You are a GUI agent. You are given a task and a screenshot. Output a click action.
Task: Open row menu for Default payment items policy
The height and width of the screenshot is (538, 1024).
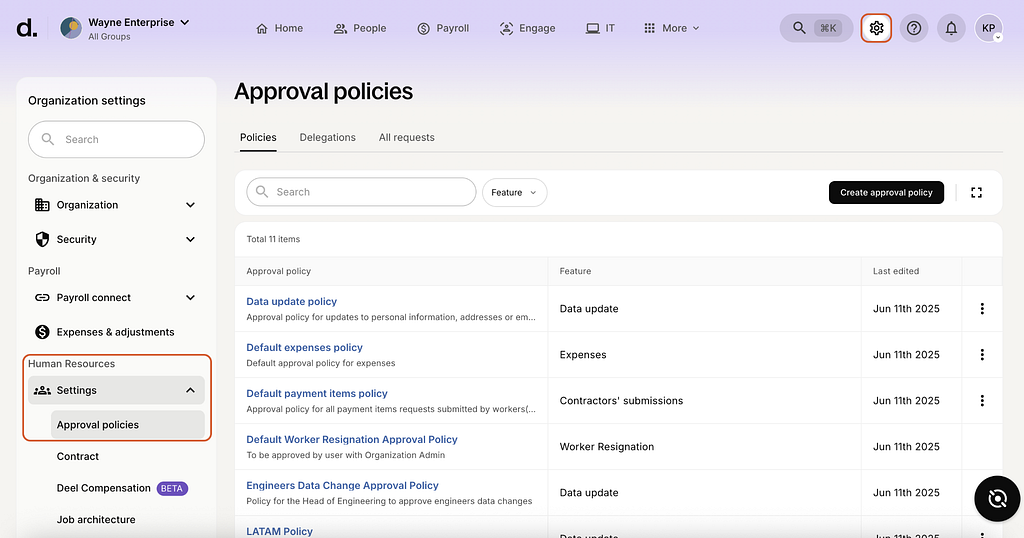pos(982,401)
